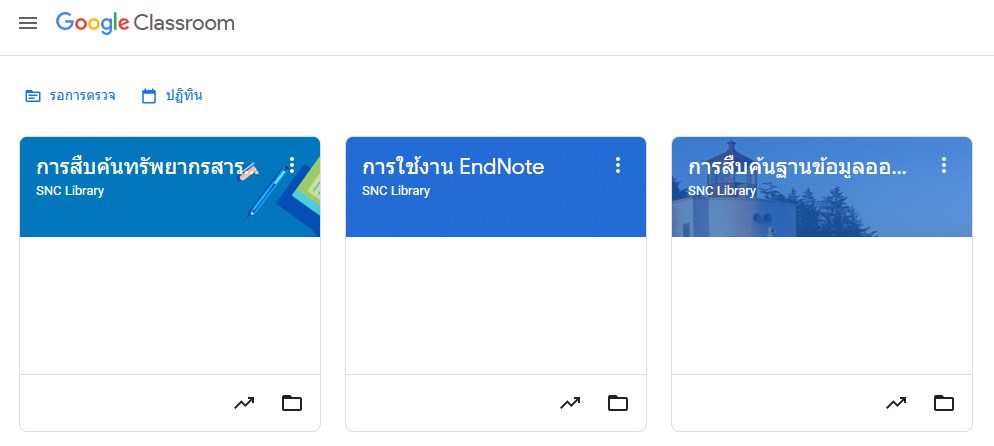Open the การสืบค้นฐานข้อมูลออ class title
The height and width of the screenshot is (446, 994).
coord(797,167)
